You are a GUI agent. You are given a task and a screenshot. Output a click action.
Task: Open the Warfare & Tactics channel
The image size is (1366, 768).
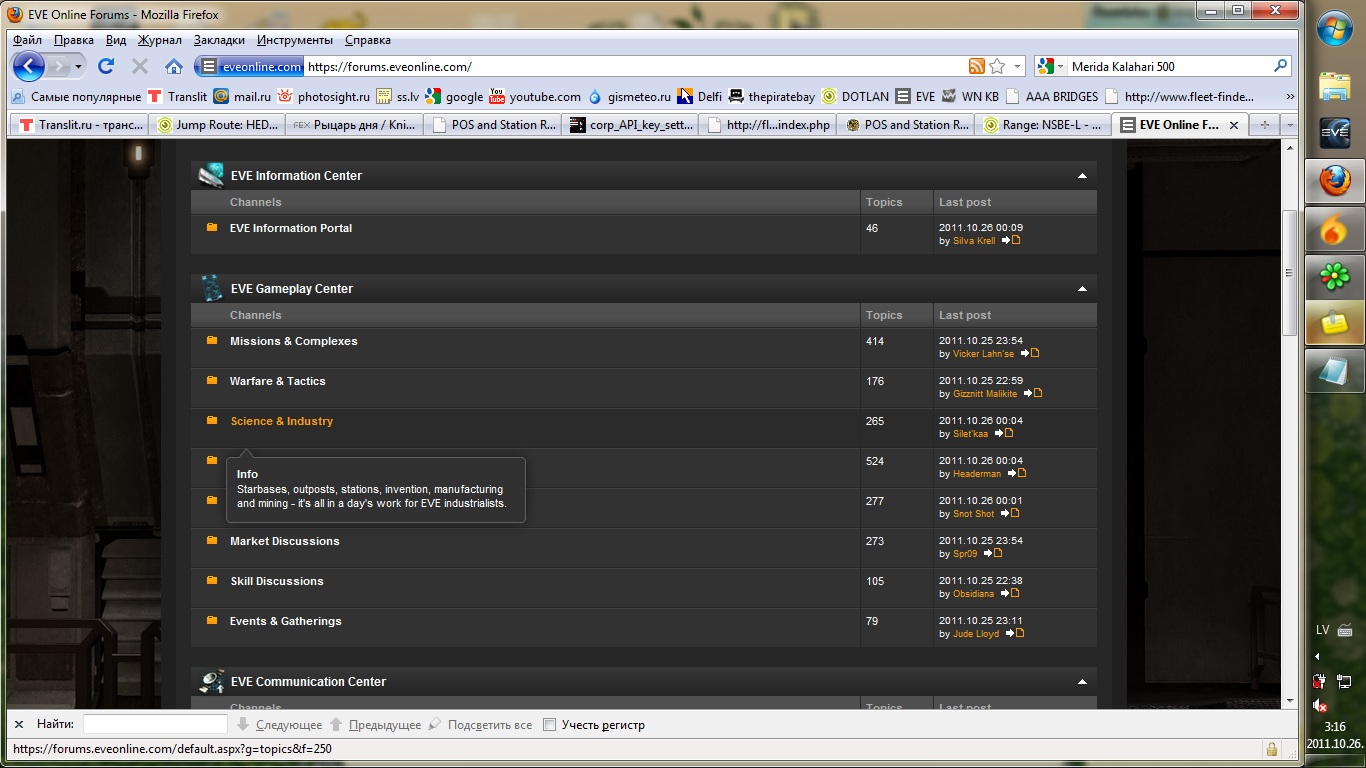click(277, 381)
